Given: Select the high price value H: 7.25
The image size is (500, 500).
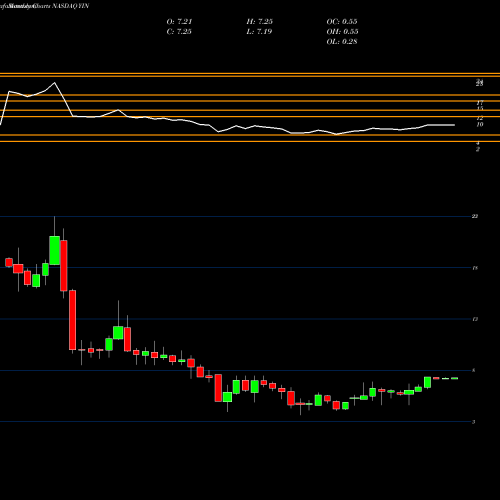Looking at the screenshot, I should click(260, 22).
